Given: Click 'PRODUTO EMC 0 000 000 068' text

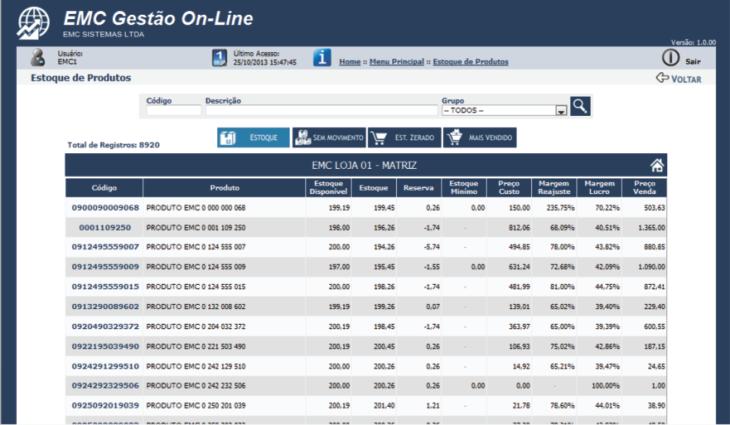Looking at the screenshot, I should tap(196, 208).
